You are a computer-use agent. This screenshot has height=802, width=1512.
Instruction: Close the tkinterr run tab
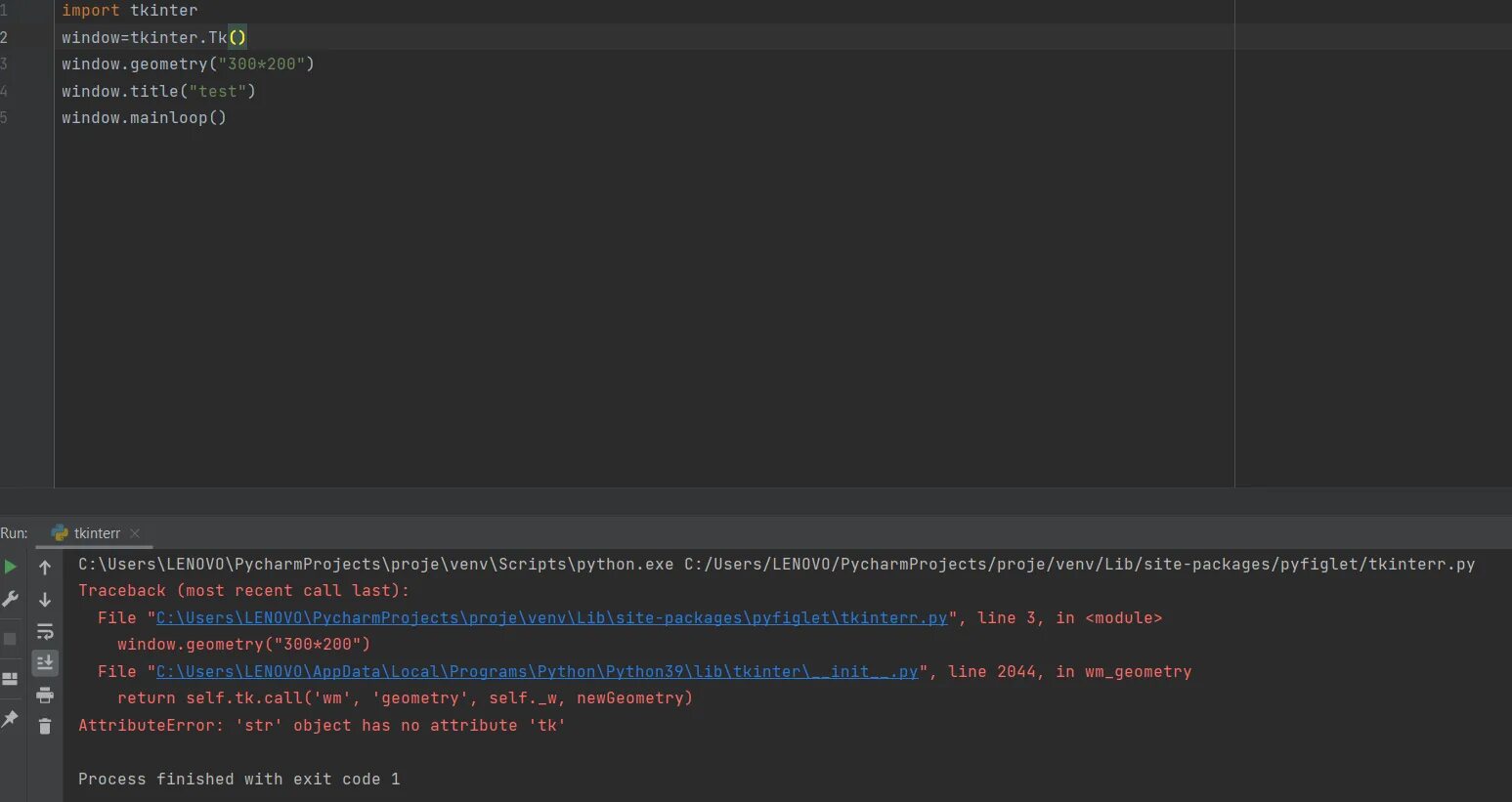[x=135, y=533]
